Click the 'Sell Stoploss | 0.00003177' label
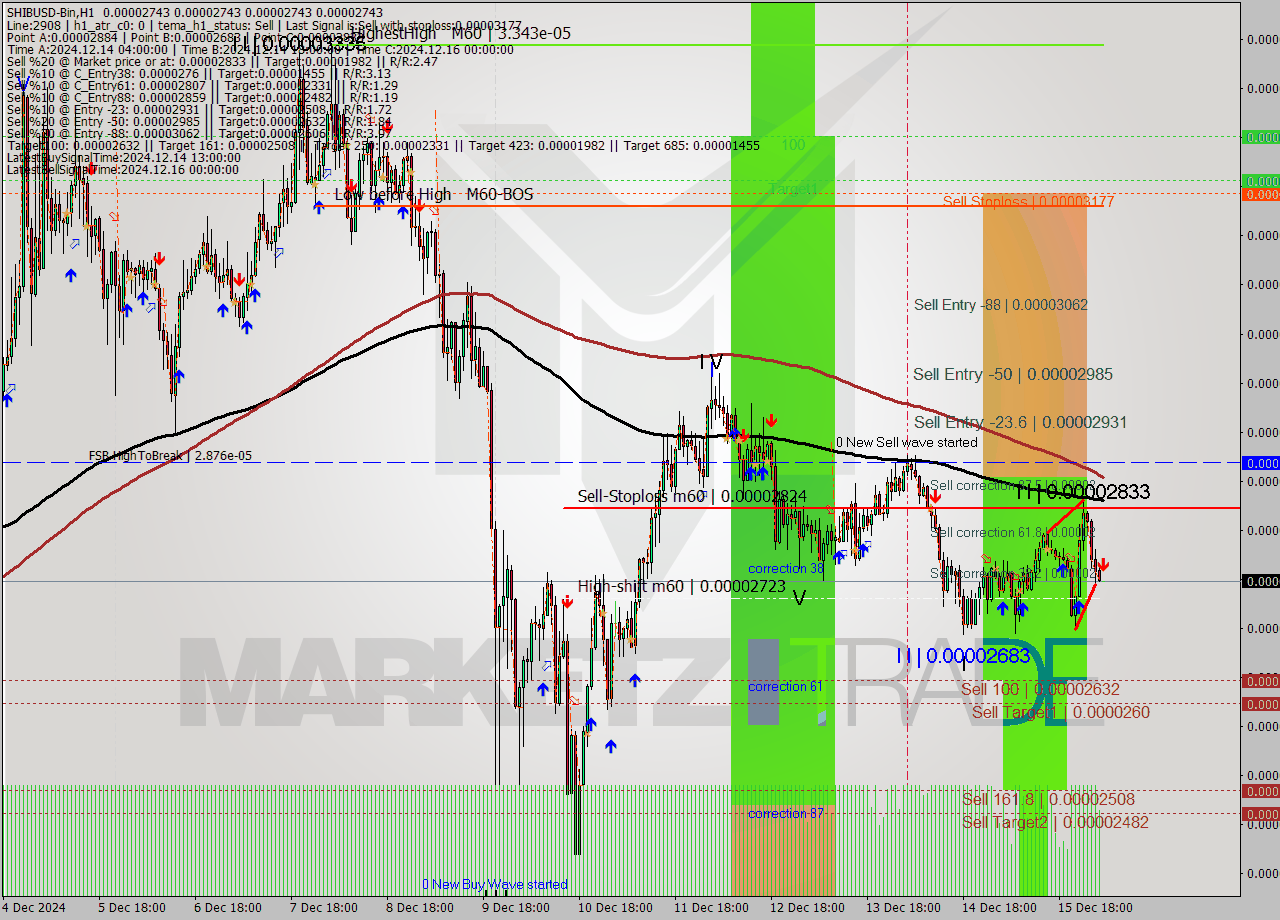The height and width of the screenshot is (920, 1280). (1028, 202)
